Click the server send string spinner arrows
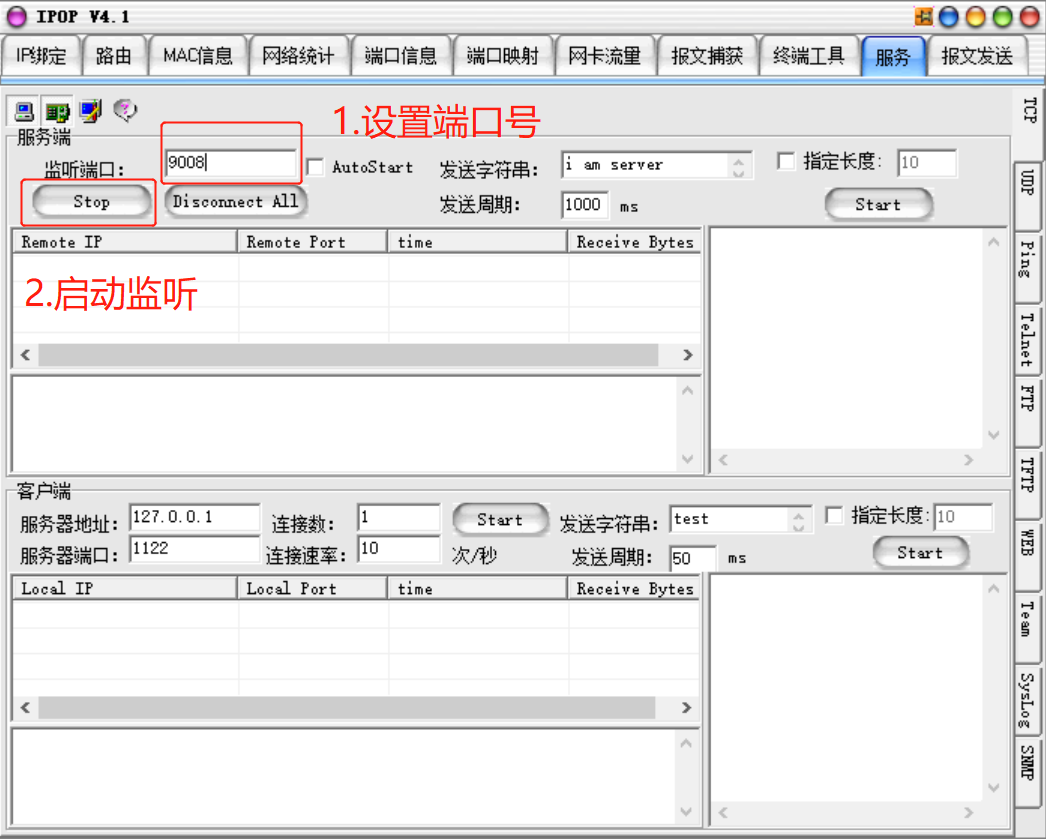This screenshot has height=840, width=1046. pyautogui.click(x=739, y=166)
